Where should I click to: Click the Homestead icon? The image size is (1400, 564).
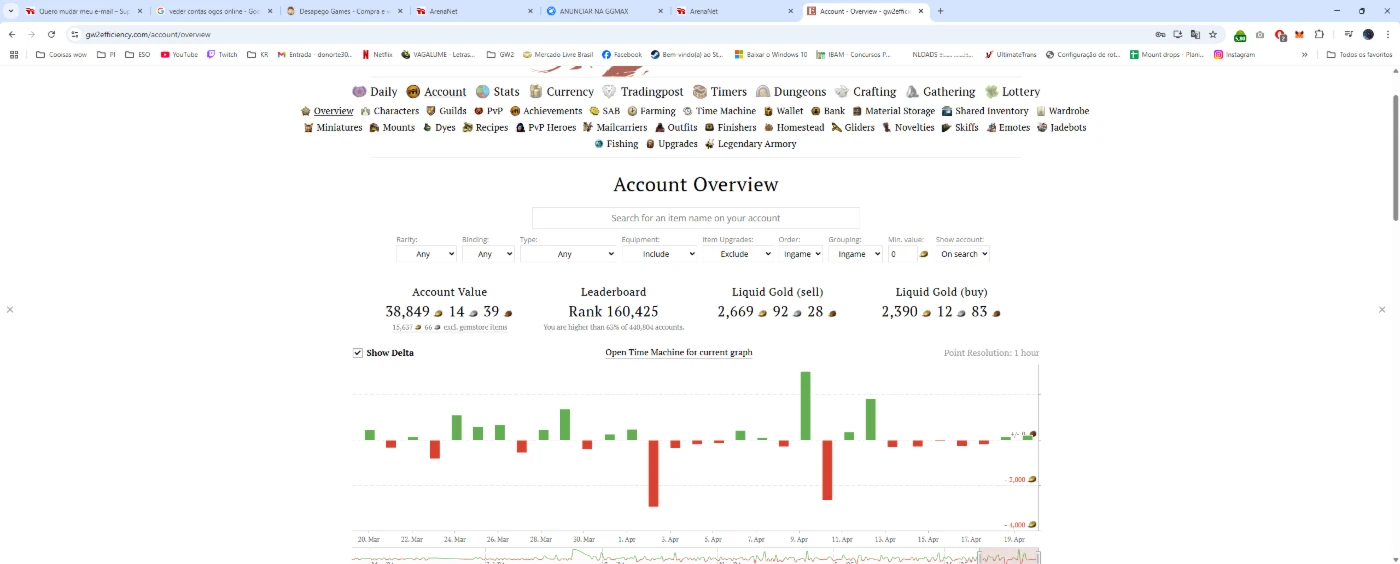pos(769,127)
